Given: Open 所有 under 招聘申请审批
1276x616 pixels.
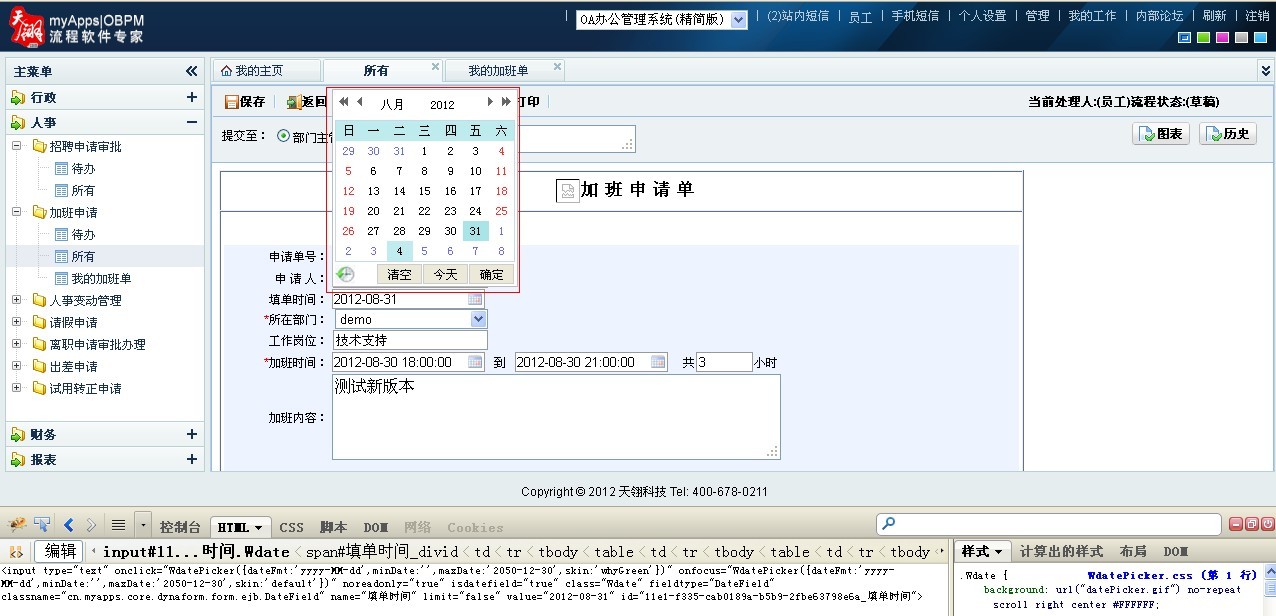Looking at the screenshot, I should tap(83, 191).
